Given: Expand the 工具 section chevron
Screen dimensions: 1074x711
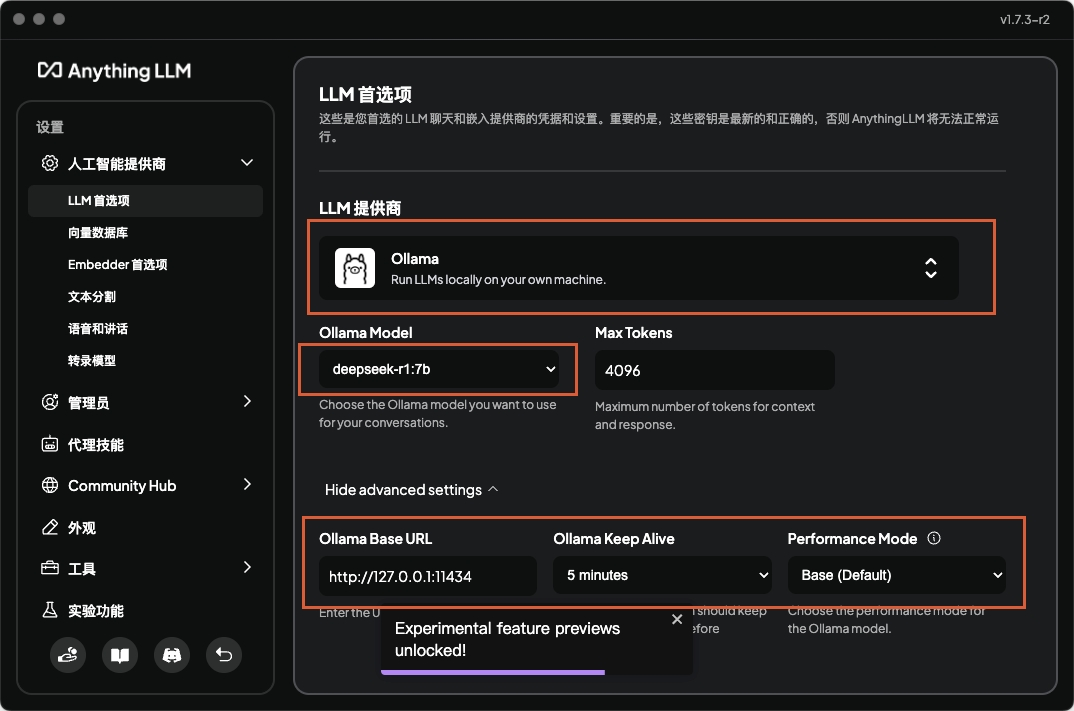Looking at the screenshot, I should tap(247, 567).
